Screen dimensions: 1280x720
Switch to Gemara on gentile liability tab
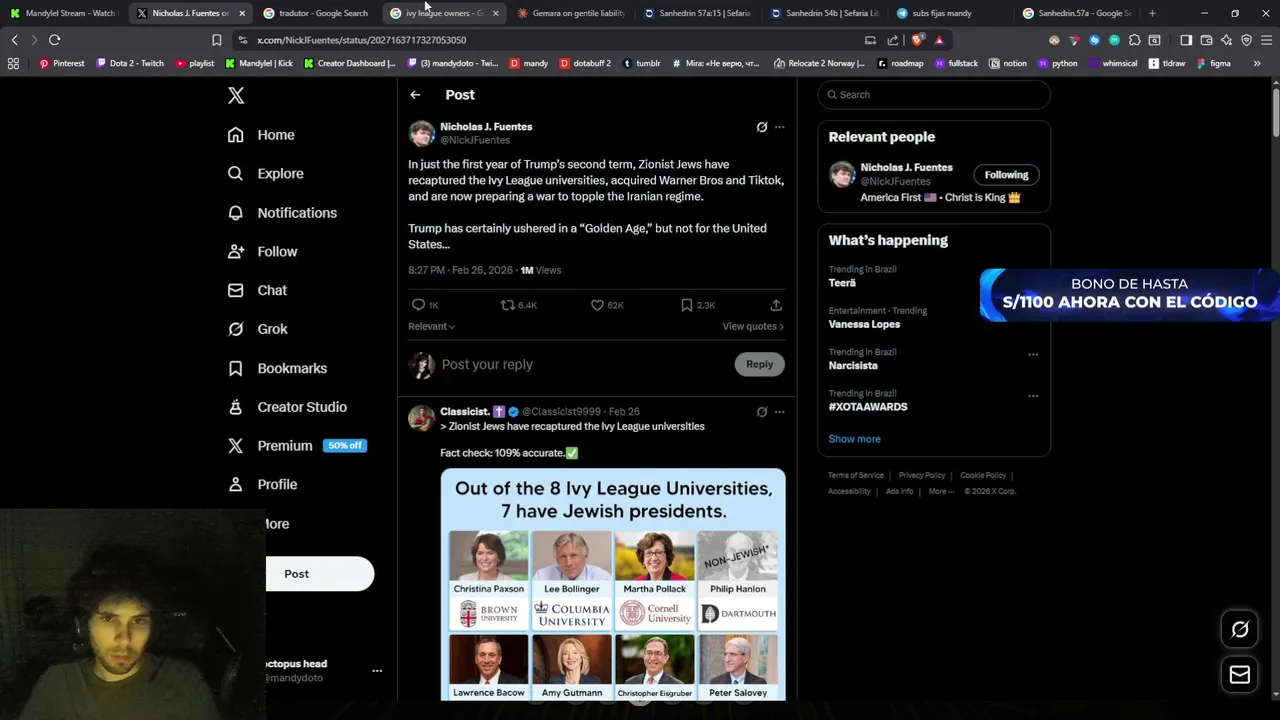point(570,13)
